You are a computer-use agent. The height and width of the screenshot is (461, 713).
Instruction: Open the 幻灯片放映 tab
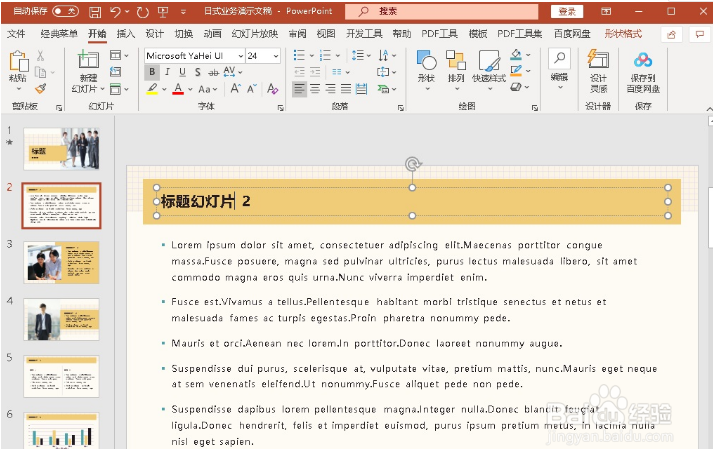pyautogui.click(x=255, y=34)
